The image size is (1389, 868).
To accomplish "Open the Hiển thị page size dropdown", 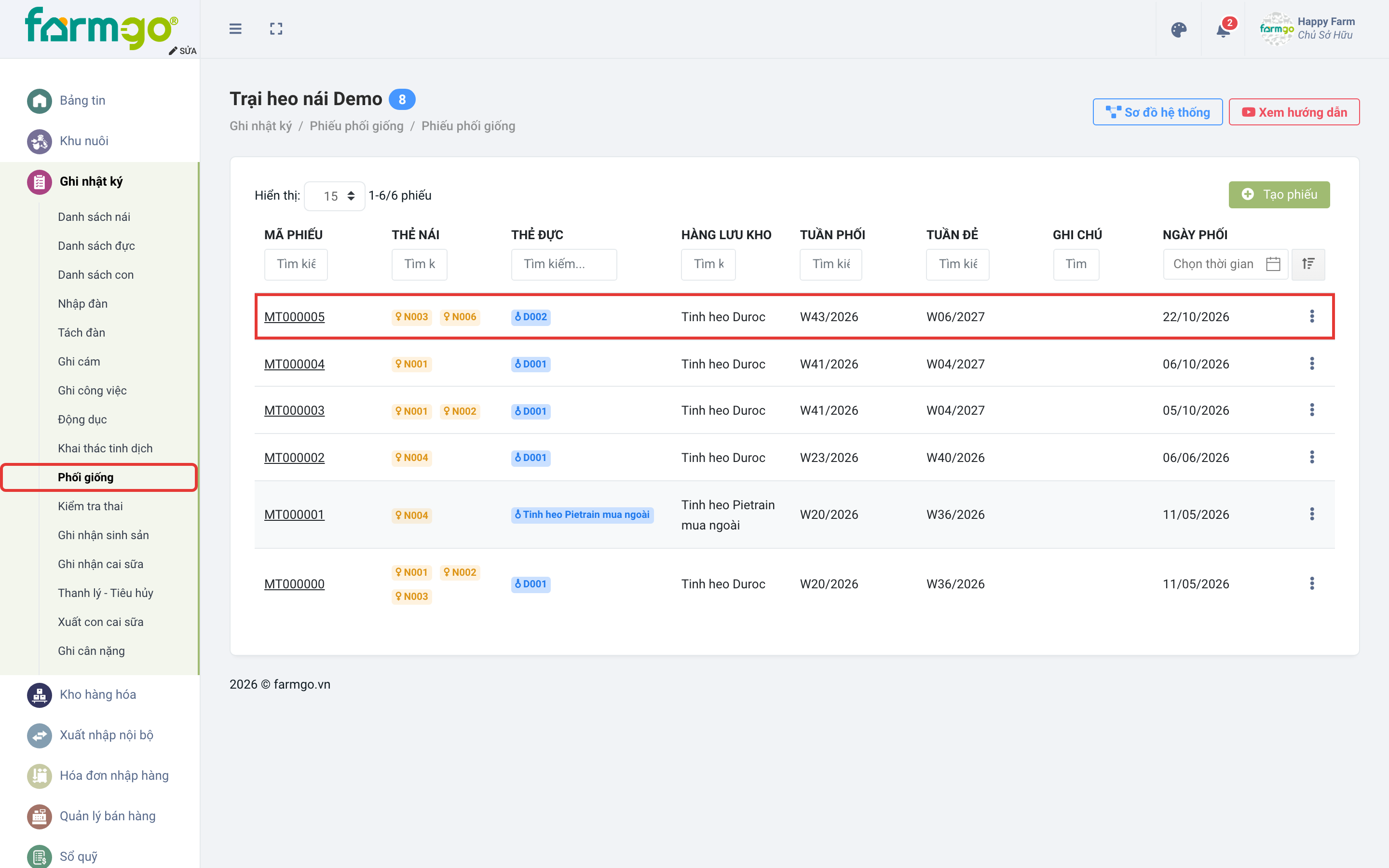I will point(334,196).
